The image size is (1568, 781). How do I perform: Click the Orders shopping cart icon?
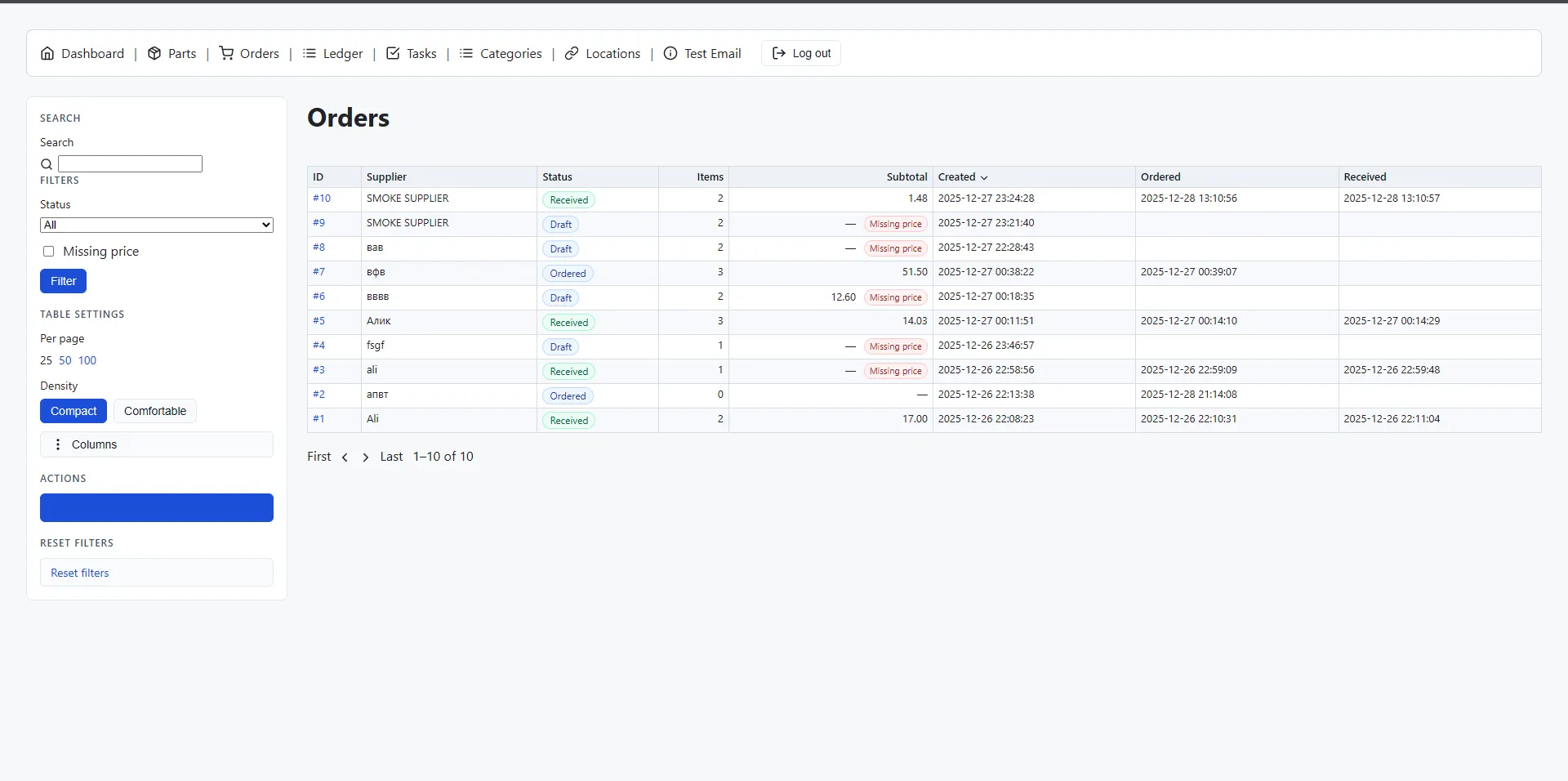[226, 53]
